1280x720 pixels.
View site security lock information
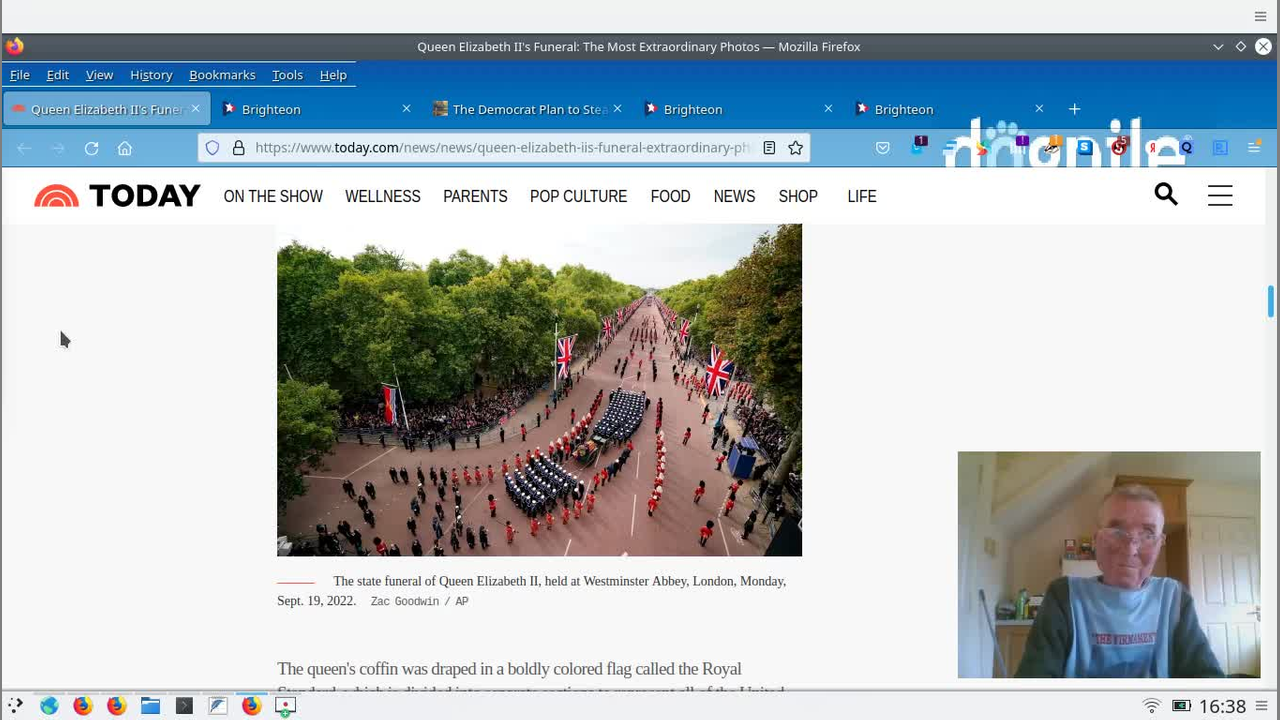[239, 148]
